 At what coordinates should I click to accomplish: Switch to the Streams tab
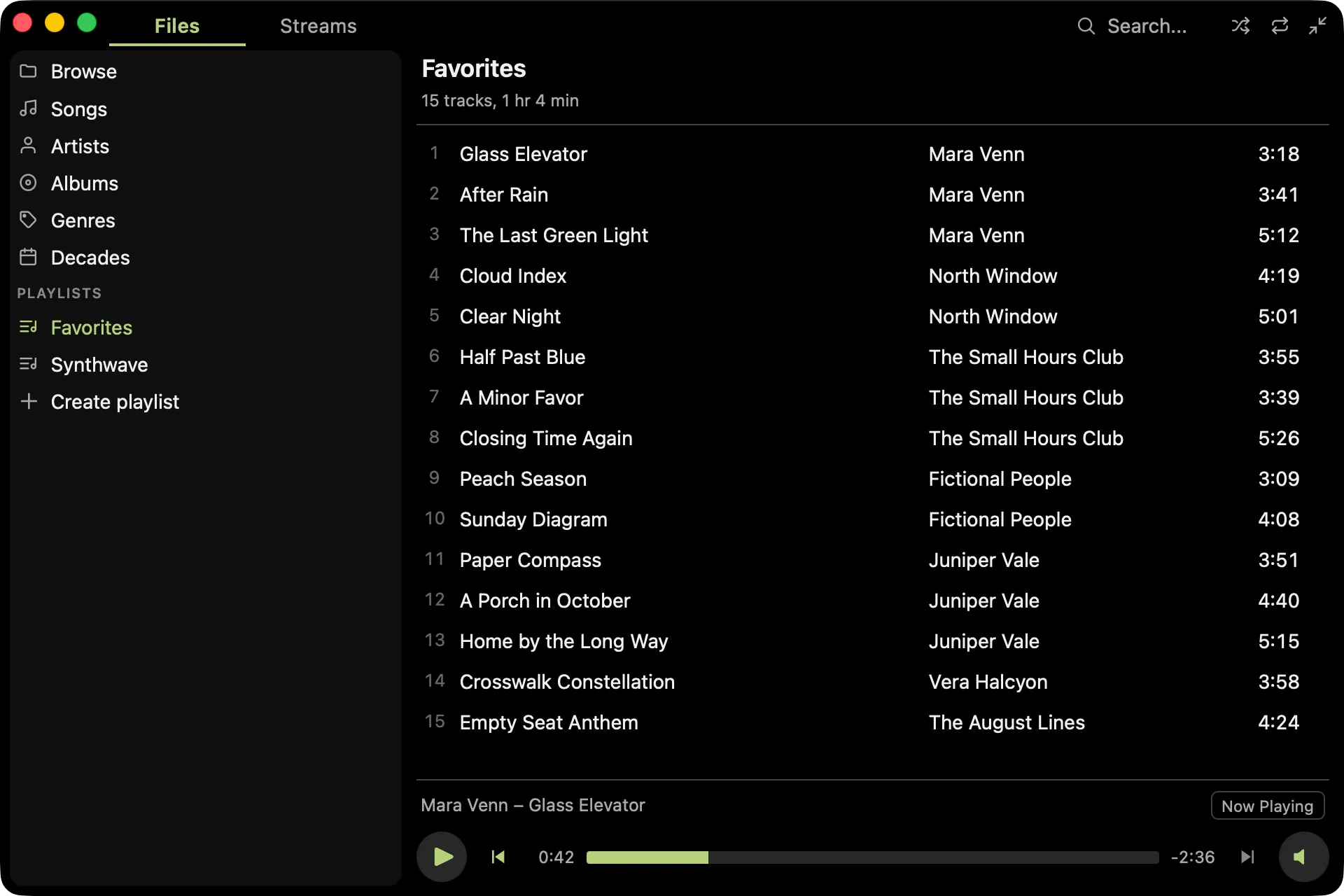pyautogui.click(x=318, y=26)
